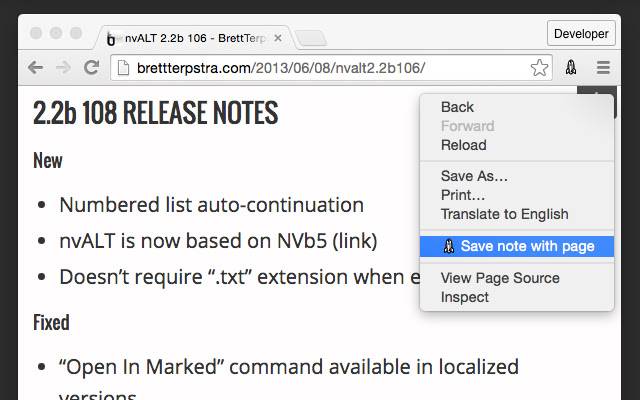Click Save note with page menu item
Viewport: 640px width, 400px height.
coord(527,246)
